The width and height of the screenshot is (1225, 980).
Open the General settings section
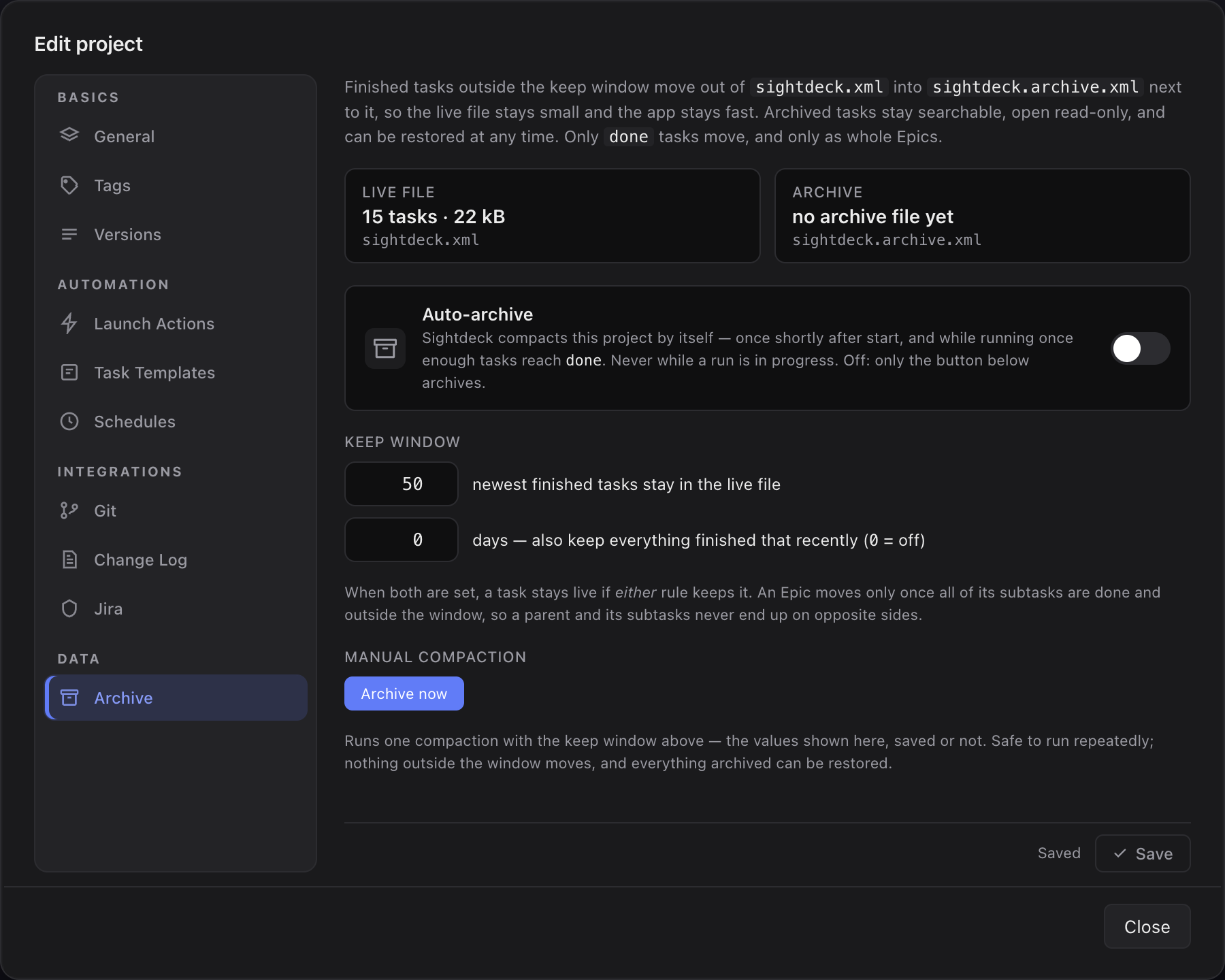pos(176,136)
